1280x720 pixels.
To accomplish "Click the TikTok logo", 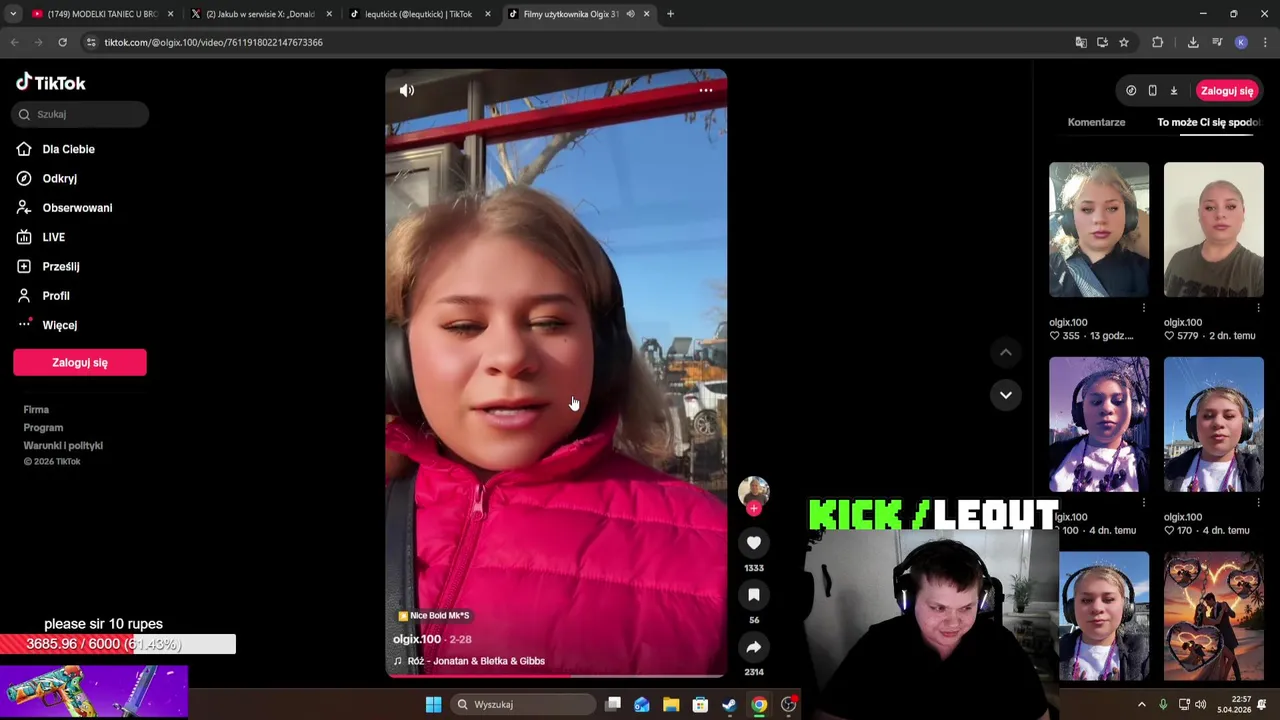I will click(51, 83).
